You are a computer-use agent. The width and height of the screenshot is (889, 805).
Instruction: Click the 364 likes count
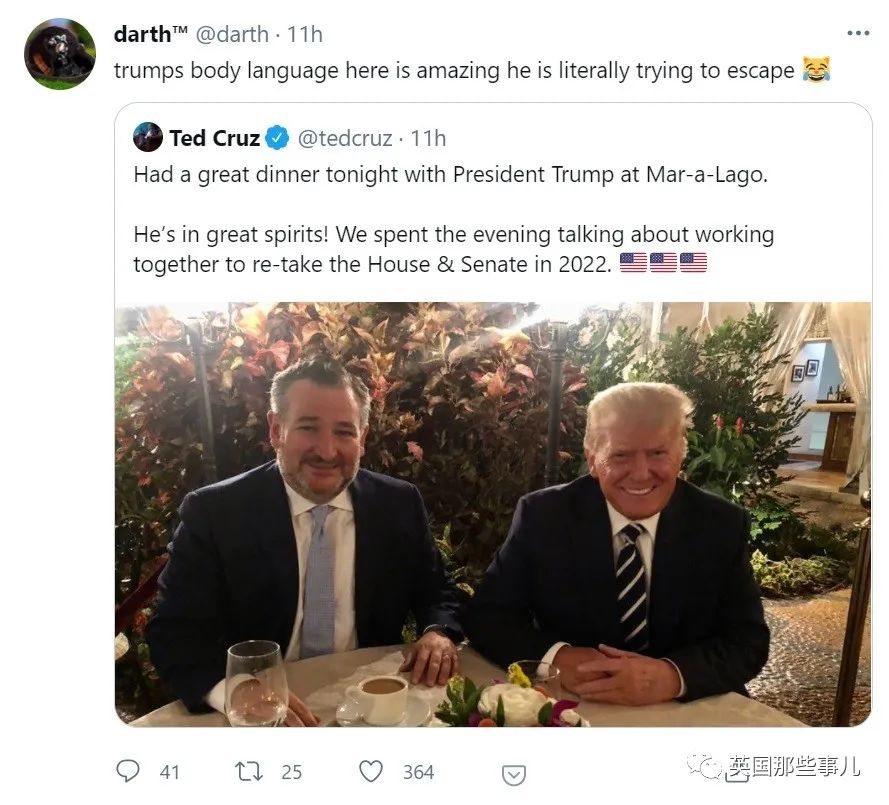418,772
